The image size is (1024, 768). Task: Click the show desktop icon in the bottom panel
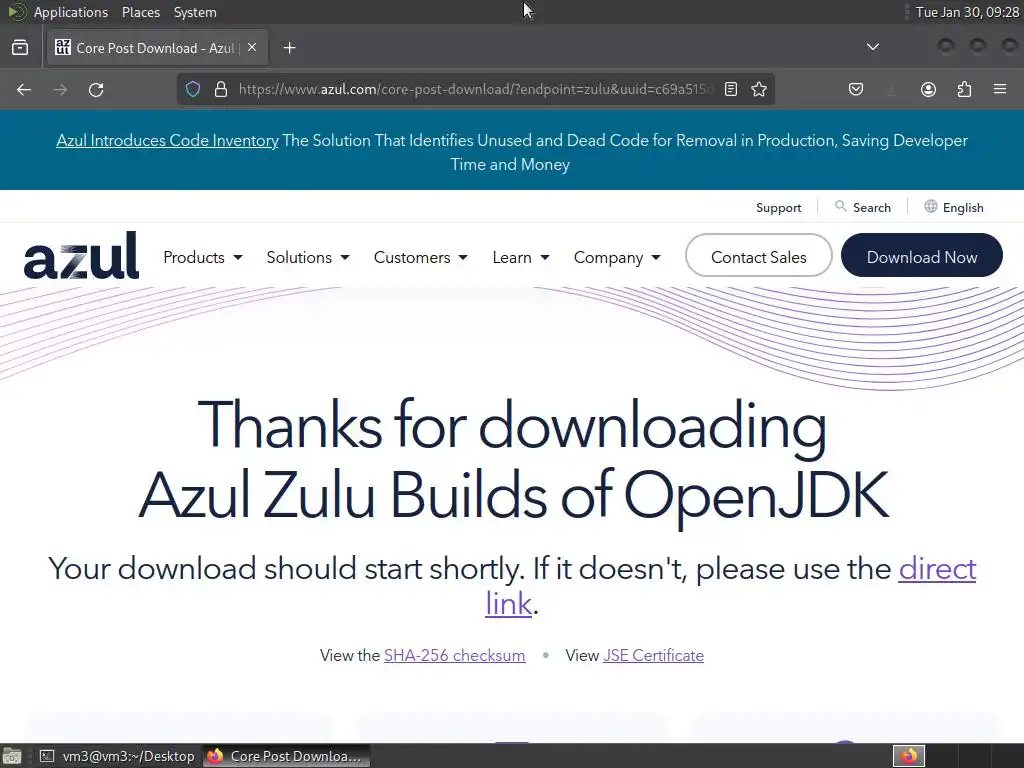pyautogui.click(x=11, y=756)
